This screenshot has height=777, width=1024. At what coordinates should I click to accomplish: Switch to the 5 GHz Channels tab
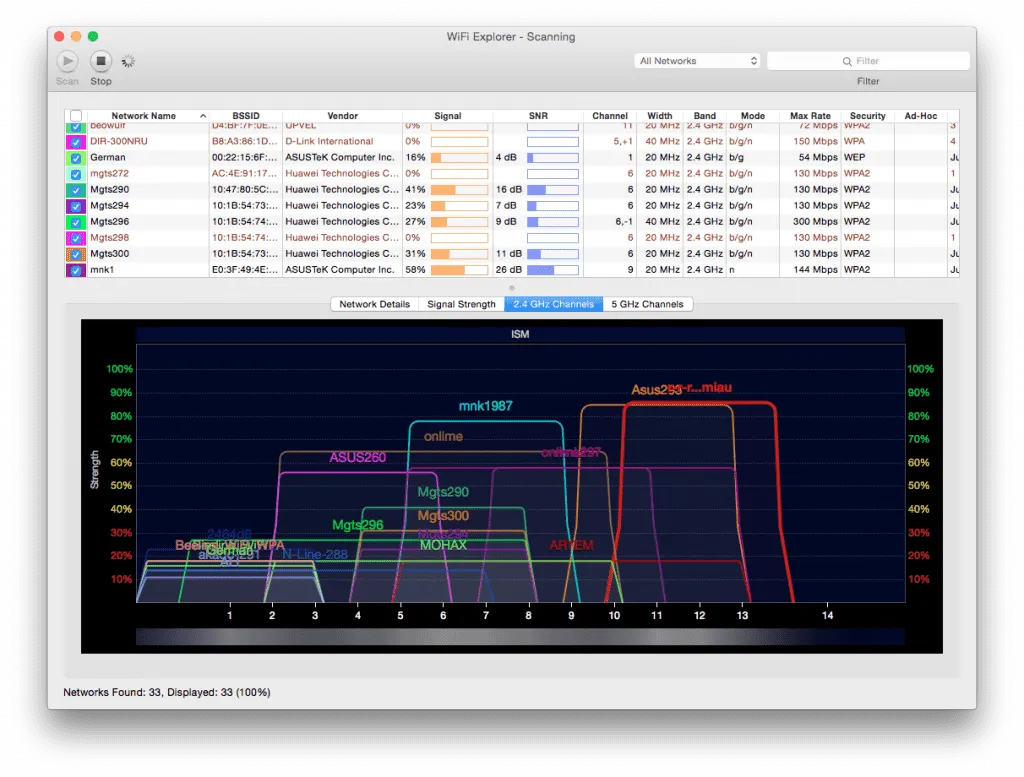[647, 304]
